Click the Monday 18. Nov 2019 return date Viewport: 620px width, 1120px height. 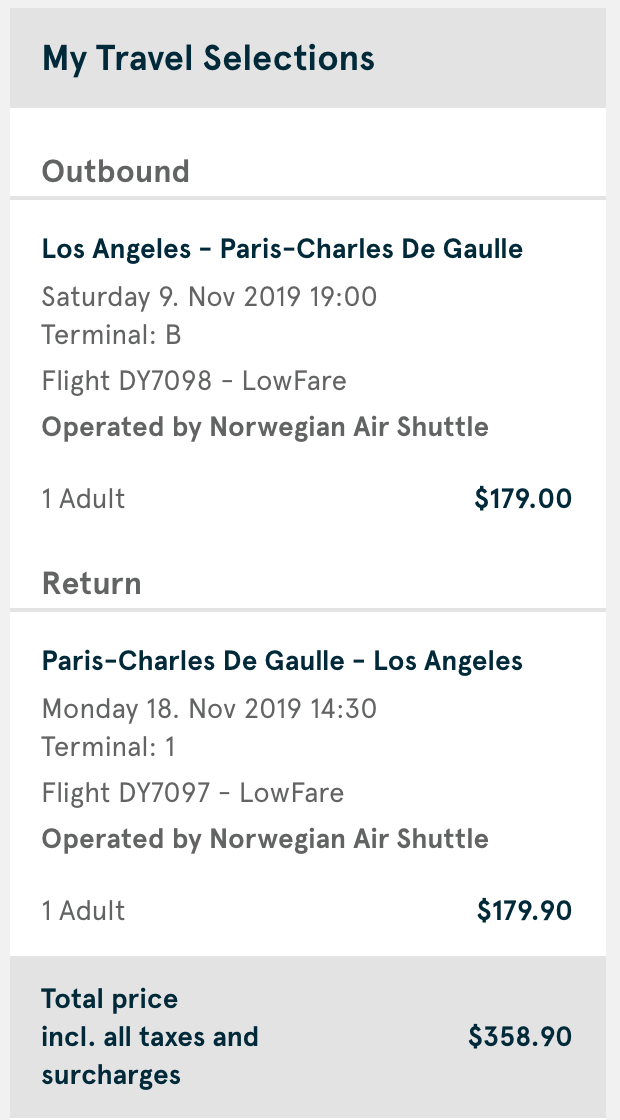209,709
